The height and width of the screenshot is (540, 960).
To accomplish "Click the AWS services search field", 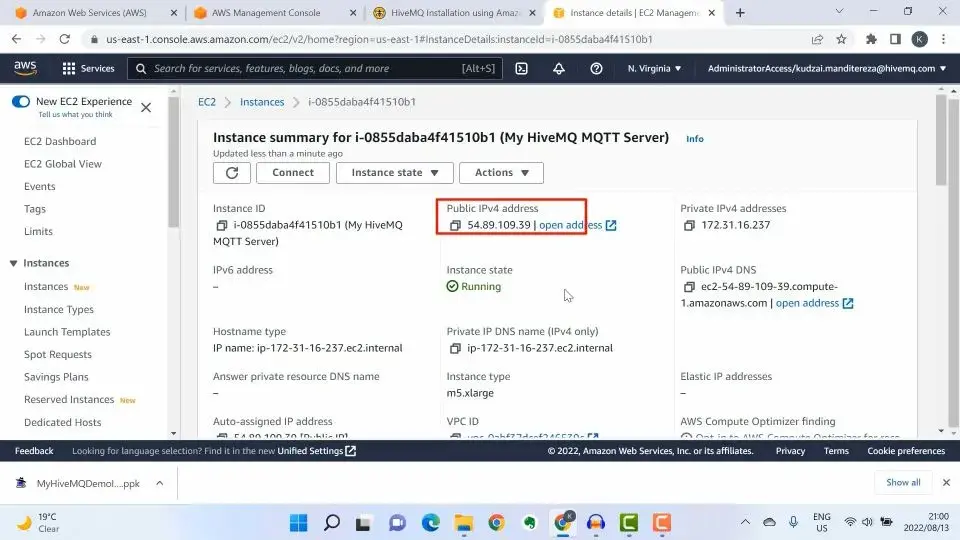I will click(x=315, y=69).
